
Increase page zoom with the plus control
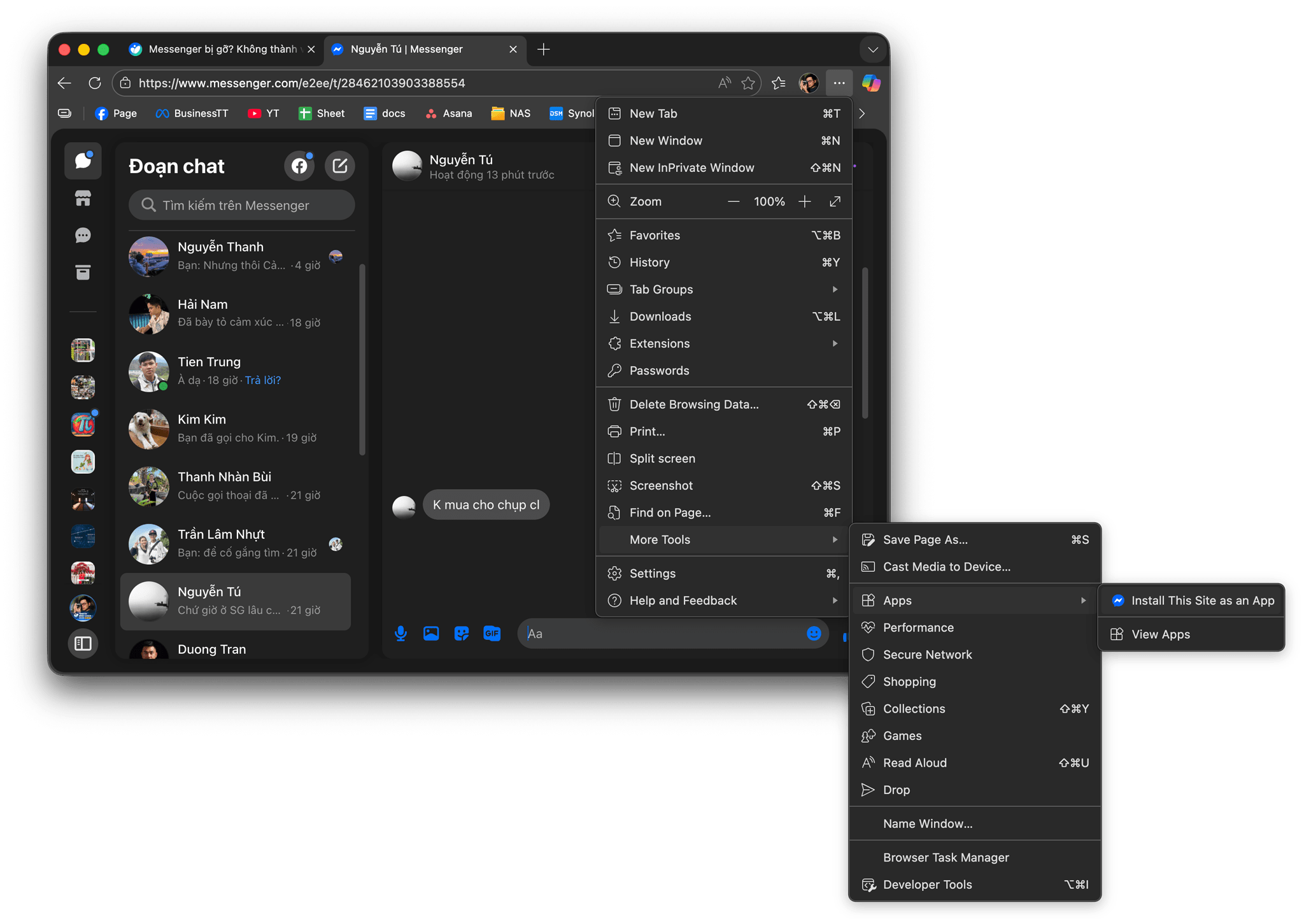point(804,201)
